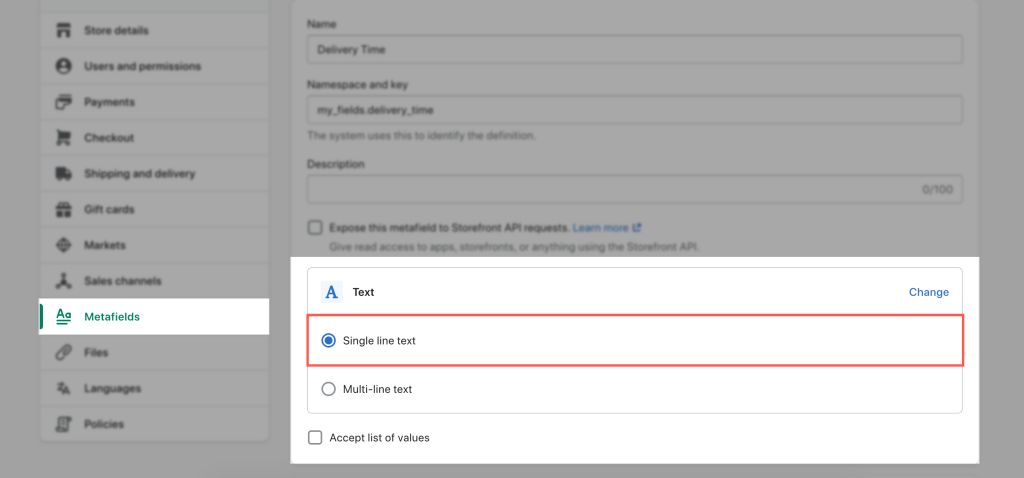This screenshot has height=478, width=1024.
Task: Click the Files paperclip icon
Action: click(x=63, y=353)
